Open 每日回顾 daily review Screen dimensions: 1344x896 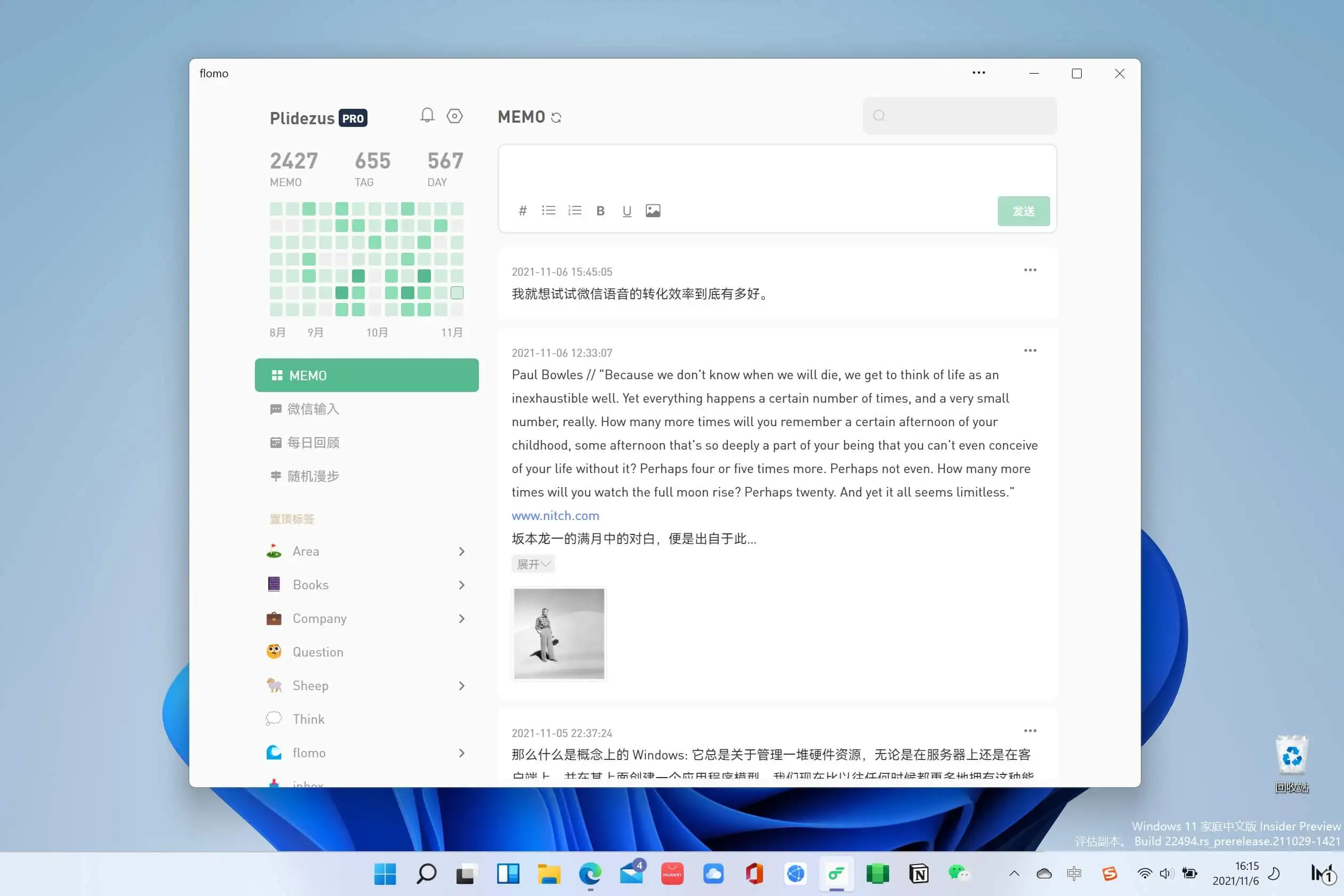coord(313,443)
